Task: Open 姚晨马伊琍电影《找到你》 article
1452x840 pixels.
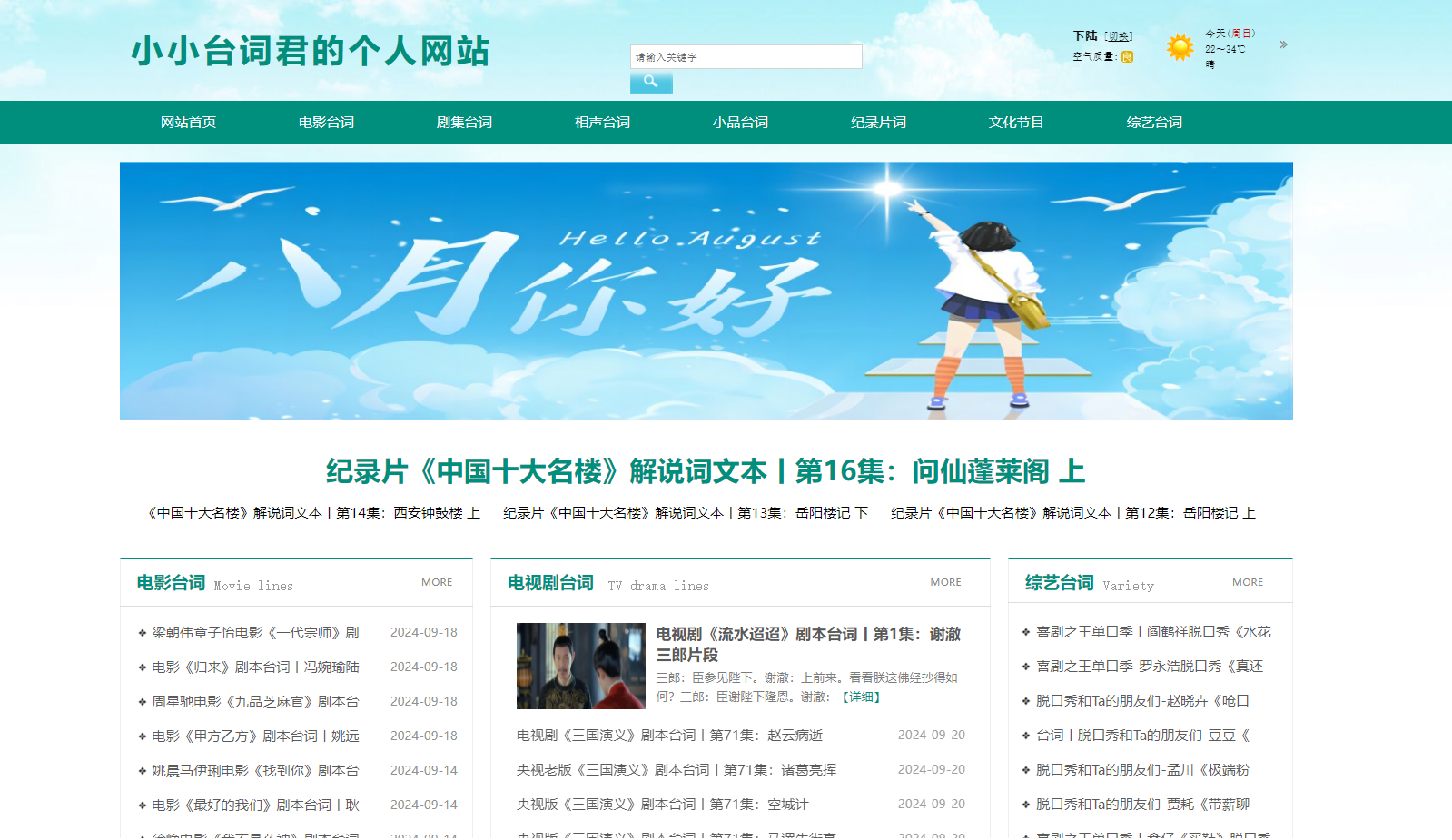Action: coord(255,770)
